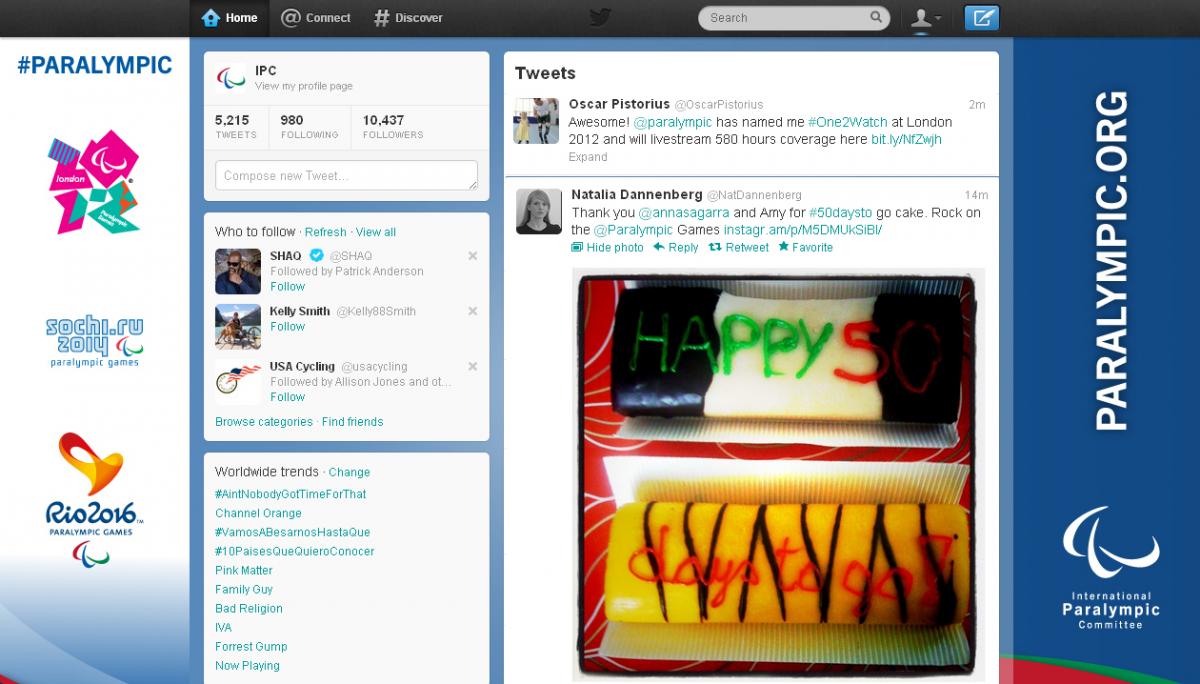1200x684 pixels.
Task: Refresh the Who to follow suggestions
Action: 326,232
